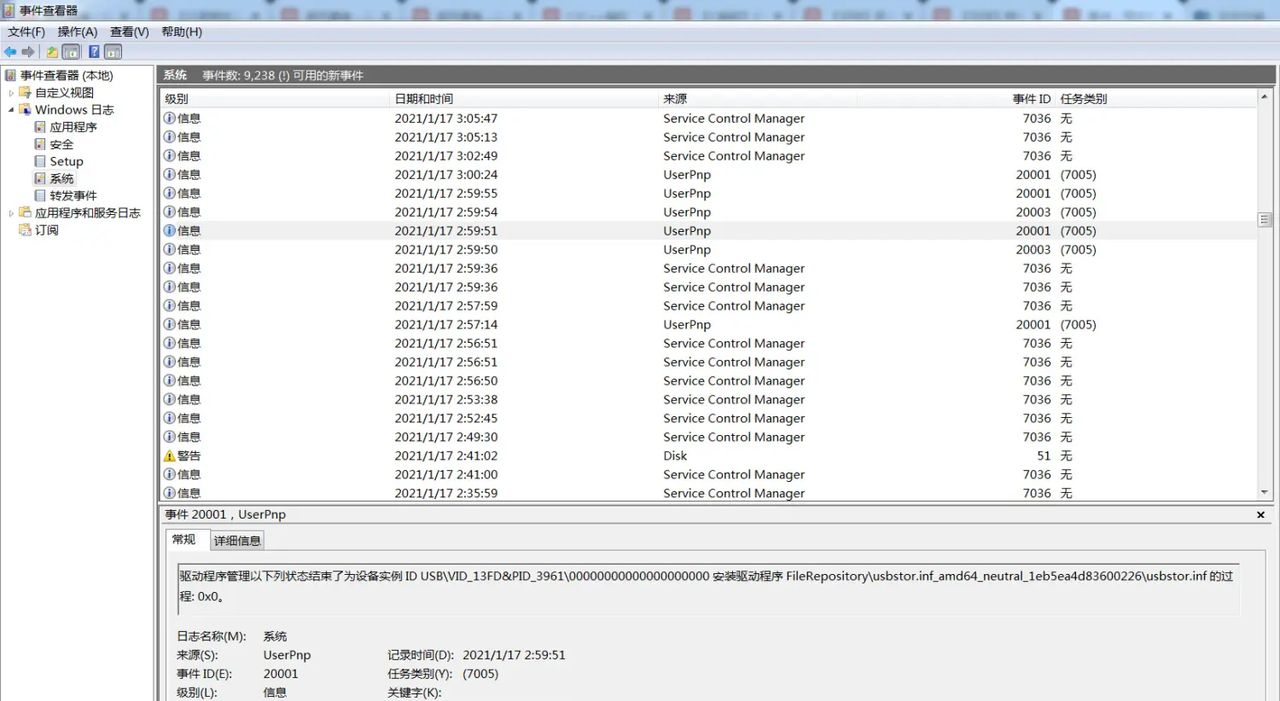Toggle the Show/Hide Console Tree toolbar icon
The image size is (1280, 701).
(71, 52)
